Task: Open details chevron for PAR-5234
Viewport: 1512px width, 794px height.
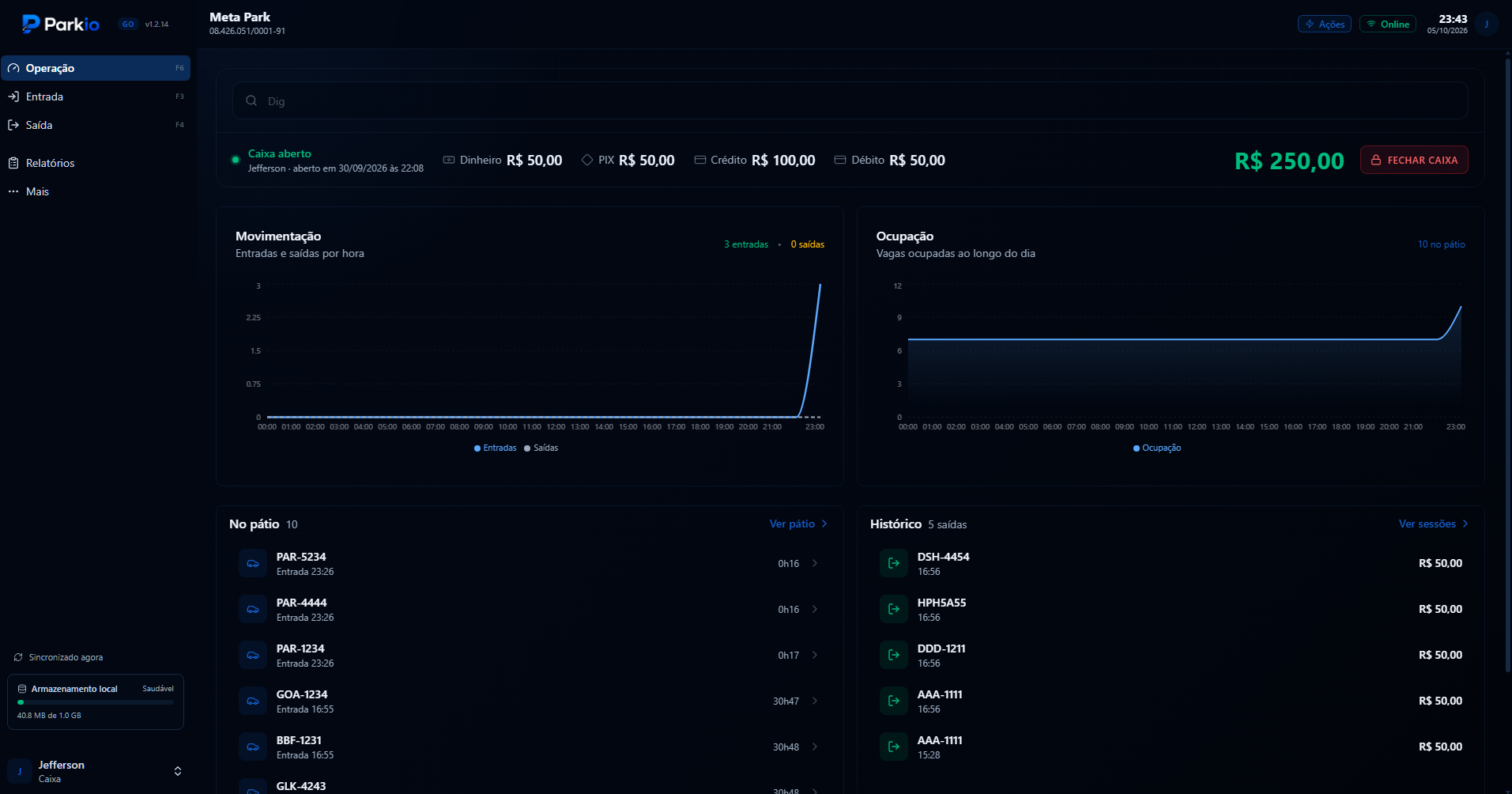Action: (x=815, y=564)
